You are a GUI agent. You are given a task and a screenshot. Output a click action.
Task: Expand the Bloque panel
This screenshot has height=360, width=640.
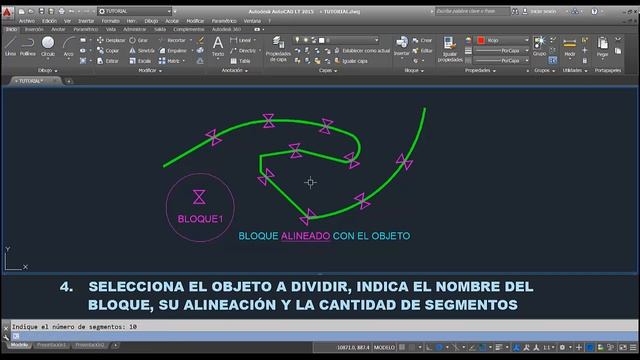coord(414,71)
